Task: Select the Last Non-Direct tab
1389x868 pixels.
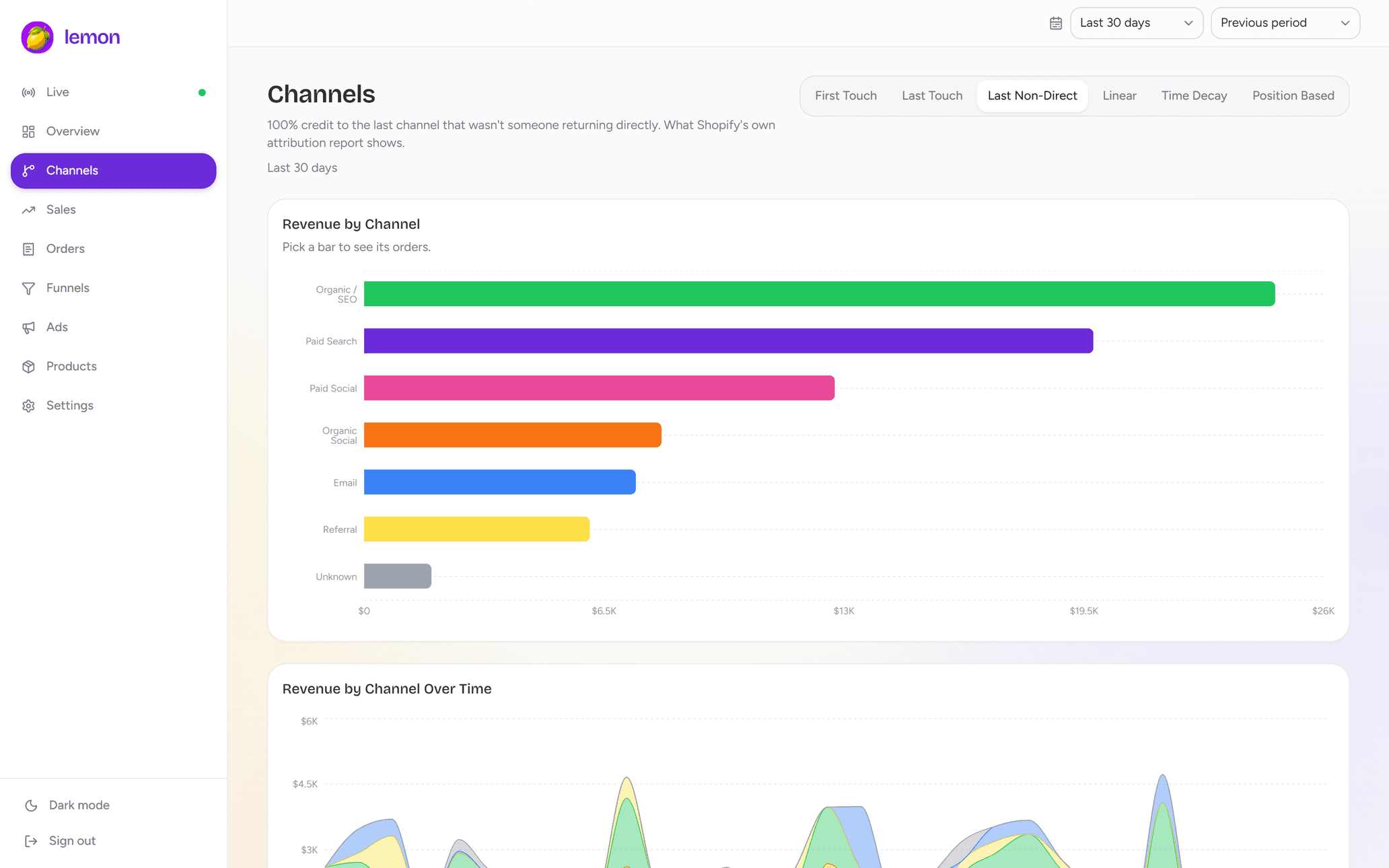Action: 1032,96
